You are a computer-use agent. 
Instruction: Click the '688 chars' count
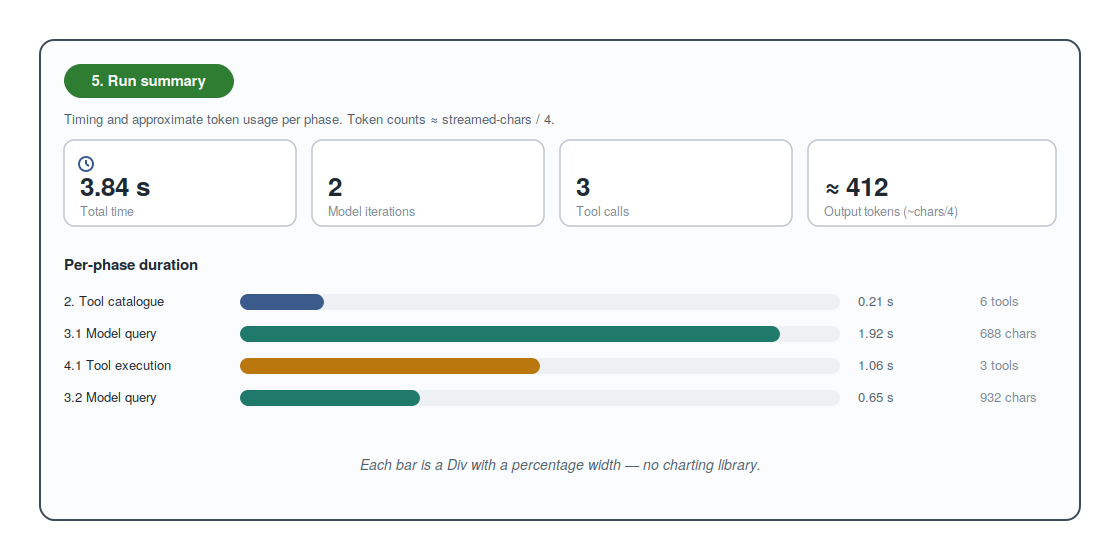coord(1008,334)
